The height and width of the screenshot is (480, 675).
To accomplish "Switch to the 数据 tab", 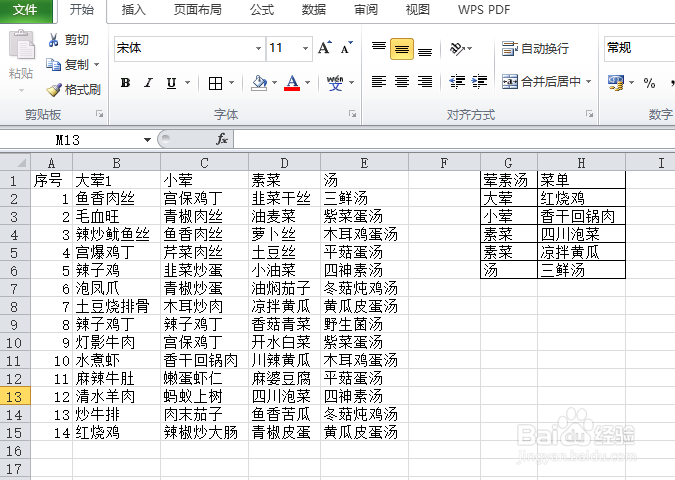I will pos(313,9).
